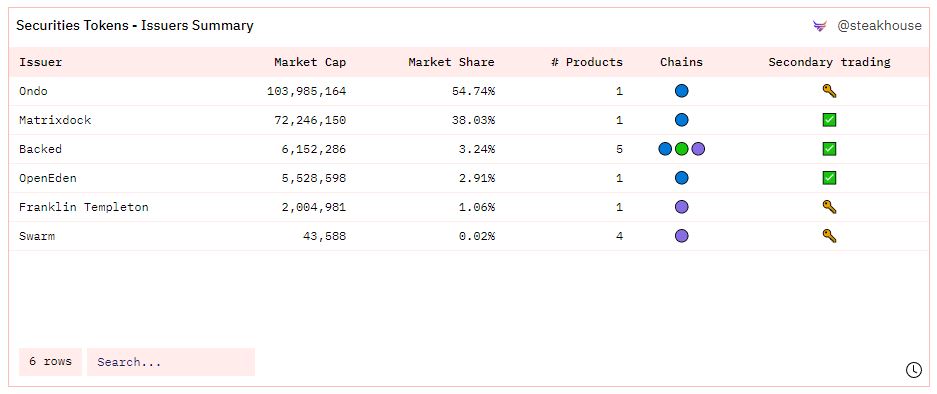Click the products count 1 for OpenEden
Screen dimensions: 937x394
[619, 178]
